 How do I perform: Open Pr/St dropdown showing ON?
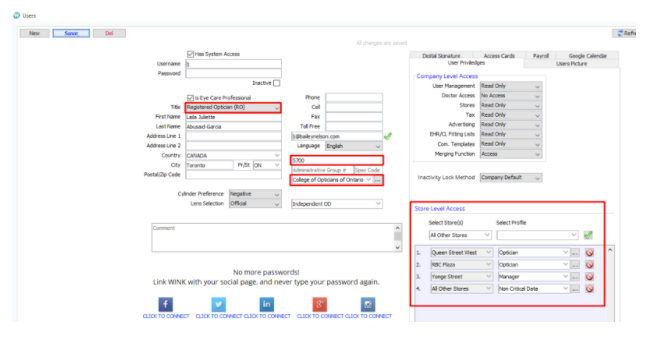[x=267, y=165]
